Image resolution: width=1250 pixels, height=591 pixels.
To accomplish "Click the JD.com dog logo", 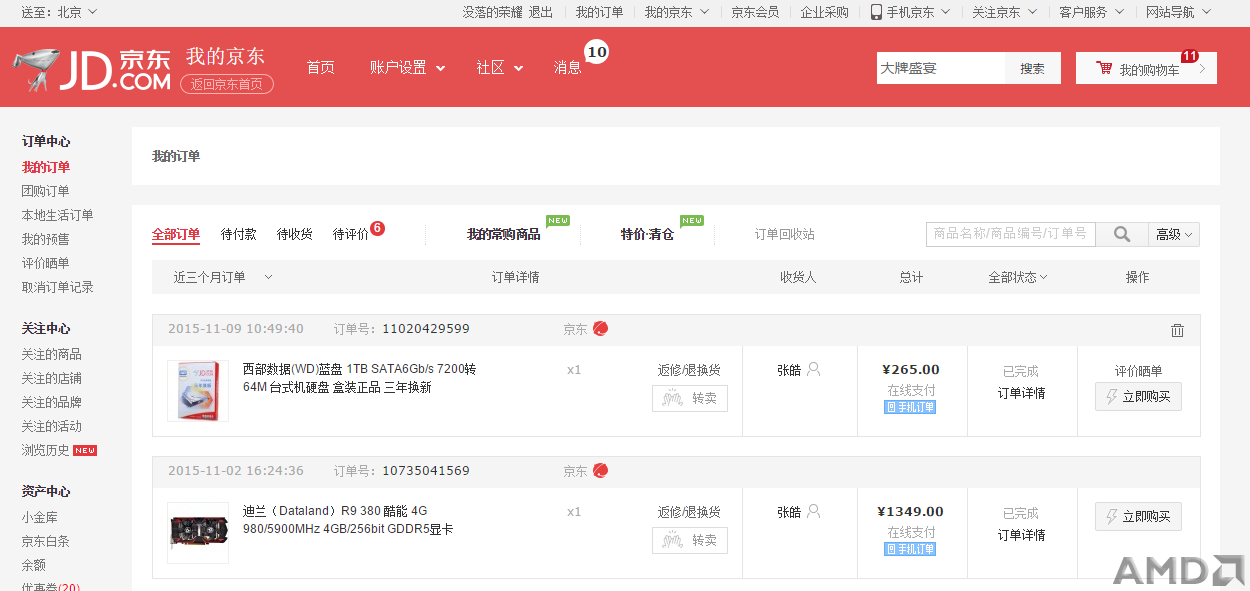I will point(92,69).
